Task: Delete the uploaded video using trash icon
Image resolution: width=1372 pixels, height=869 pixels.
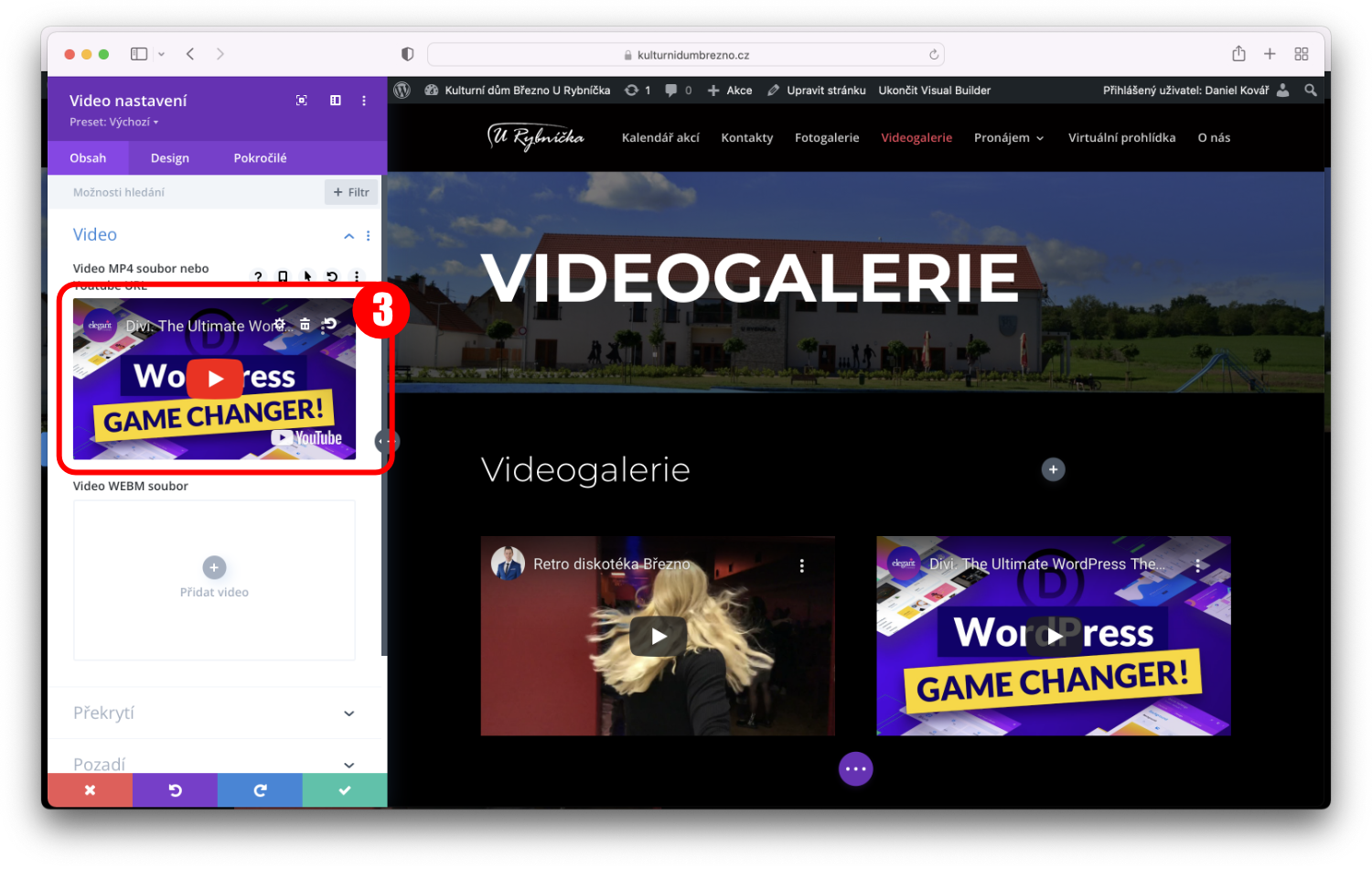Action: click(305, 325)
